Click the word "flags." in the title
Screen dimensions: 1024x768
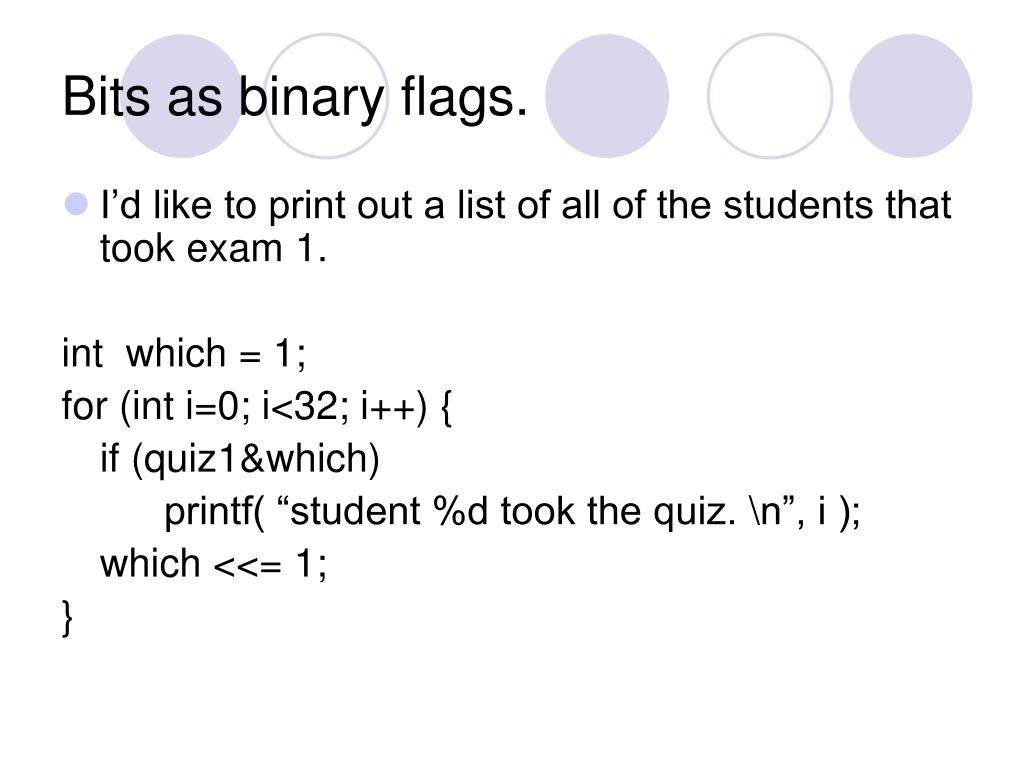coord(464,99)
